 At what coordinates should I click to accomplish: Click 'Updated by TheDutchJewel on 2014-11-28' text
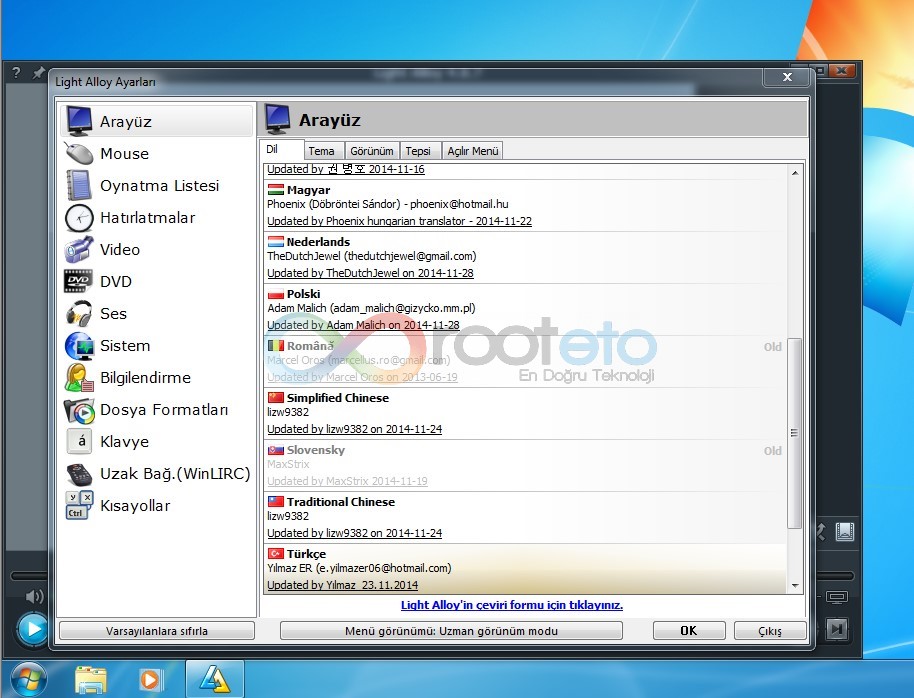click(370, 273)
